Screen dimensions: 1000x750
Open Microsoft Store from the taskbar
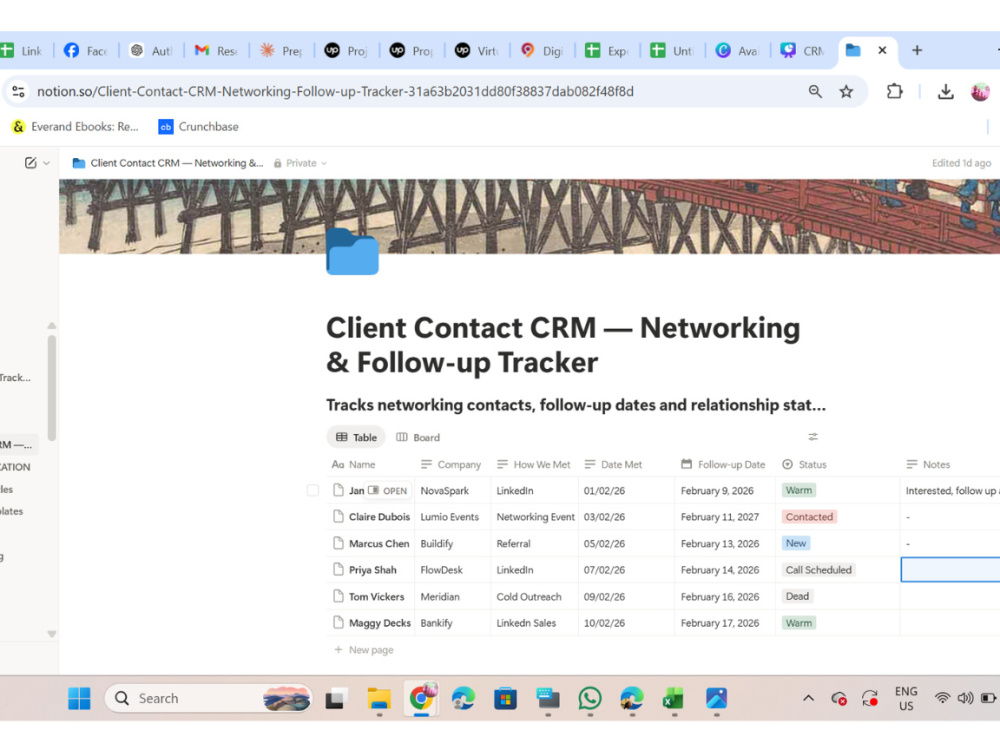(505, 698)
